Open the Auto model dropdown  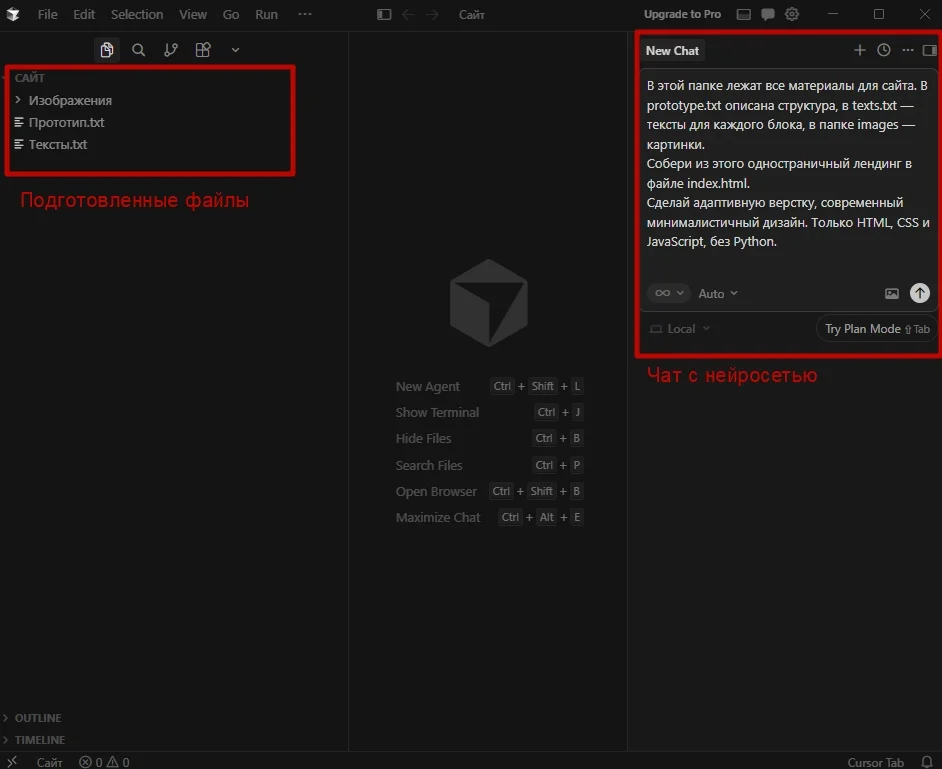[x=718, y=294]
